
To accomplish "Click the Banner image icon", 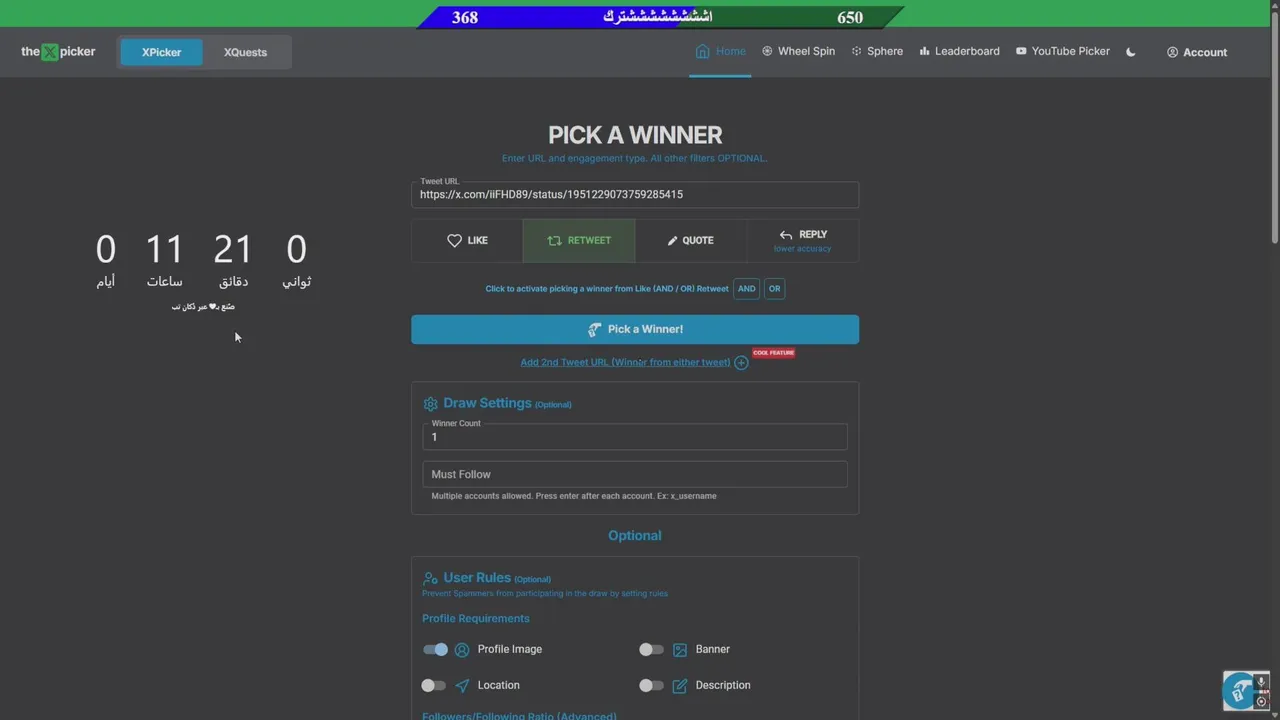I will point(680,650).
